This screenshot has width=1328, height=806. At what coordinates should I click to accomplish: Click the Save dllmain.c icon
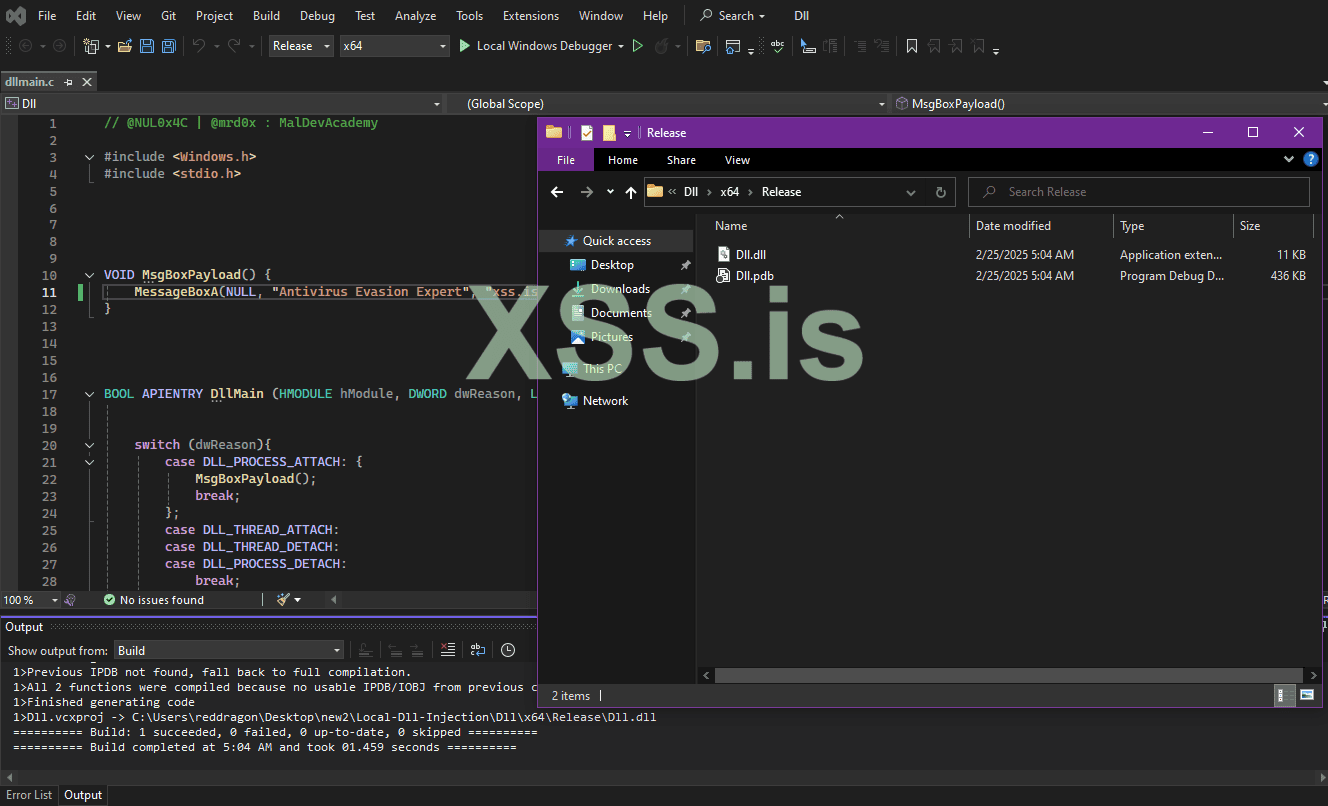(x=145, y=46)
